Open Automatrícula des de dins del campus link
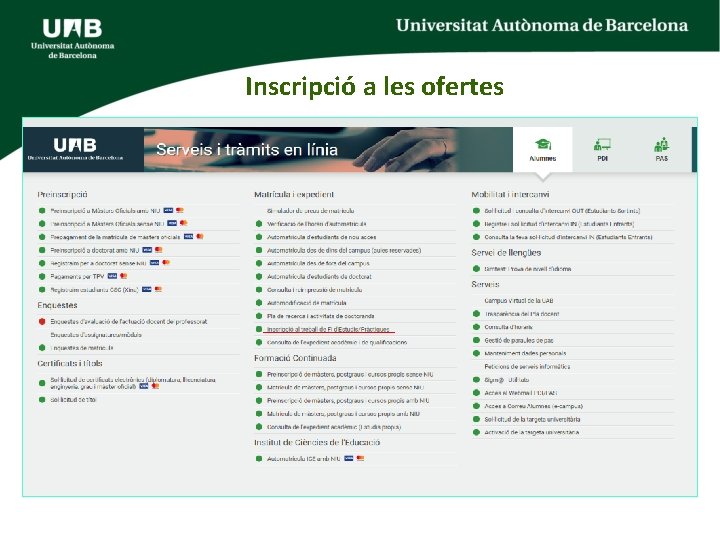This screenshot has height=540, width=720. pos(344,250)
